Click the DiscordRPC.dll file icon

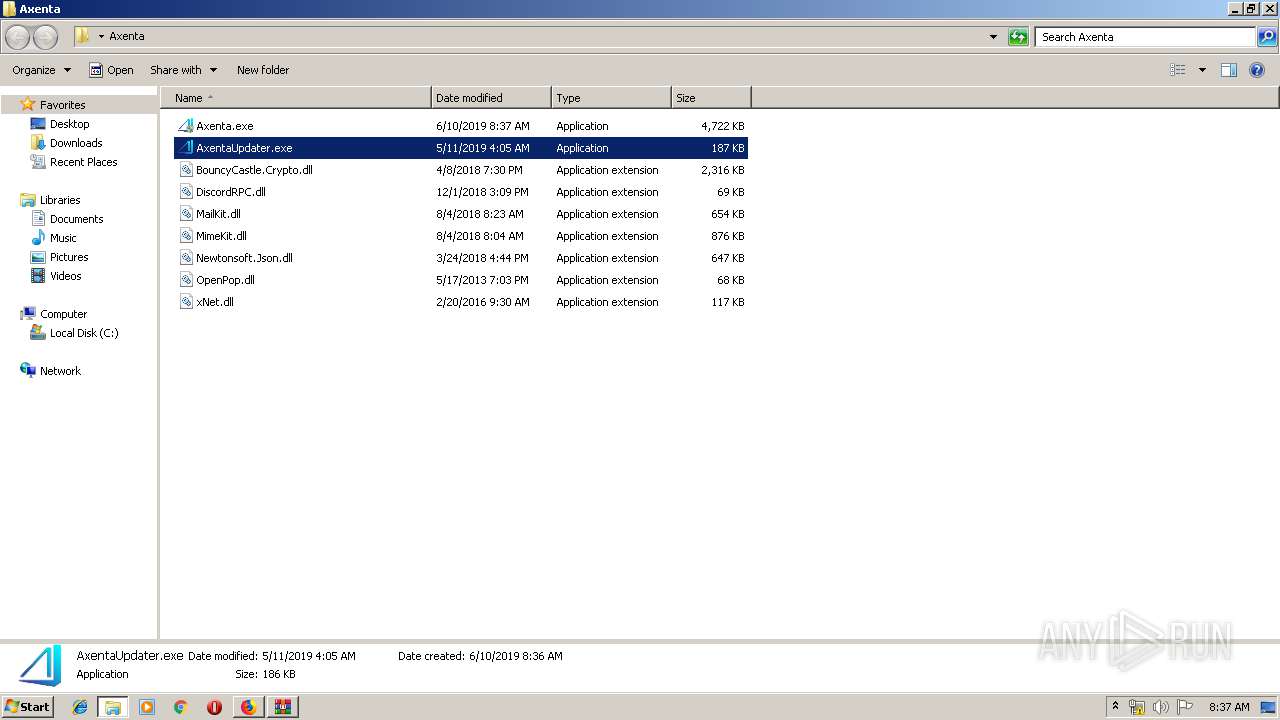pos(186,192)
